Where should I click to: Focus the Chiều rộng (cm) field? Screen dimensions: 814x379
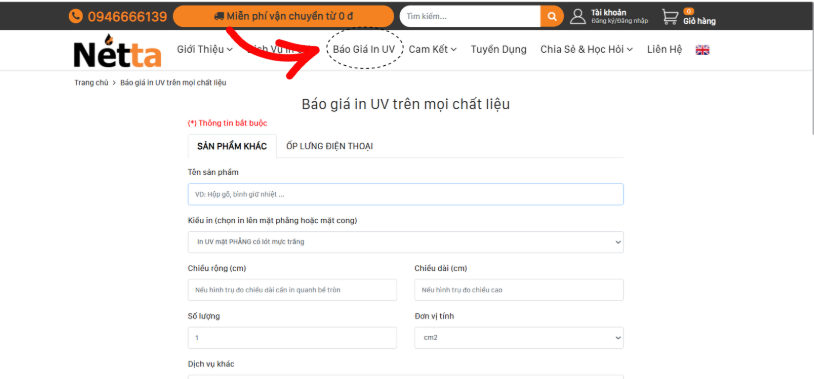click(292, 290)
